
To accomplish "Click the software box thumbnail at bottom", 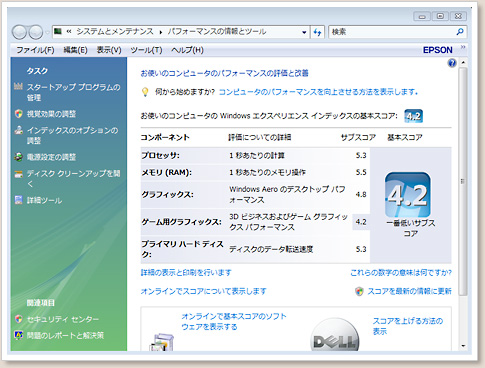I will click(162, 342).
